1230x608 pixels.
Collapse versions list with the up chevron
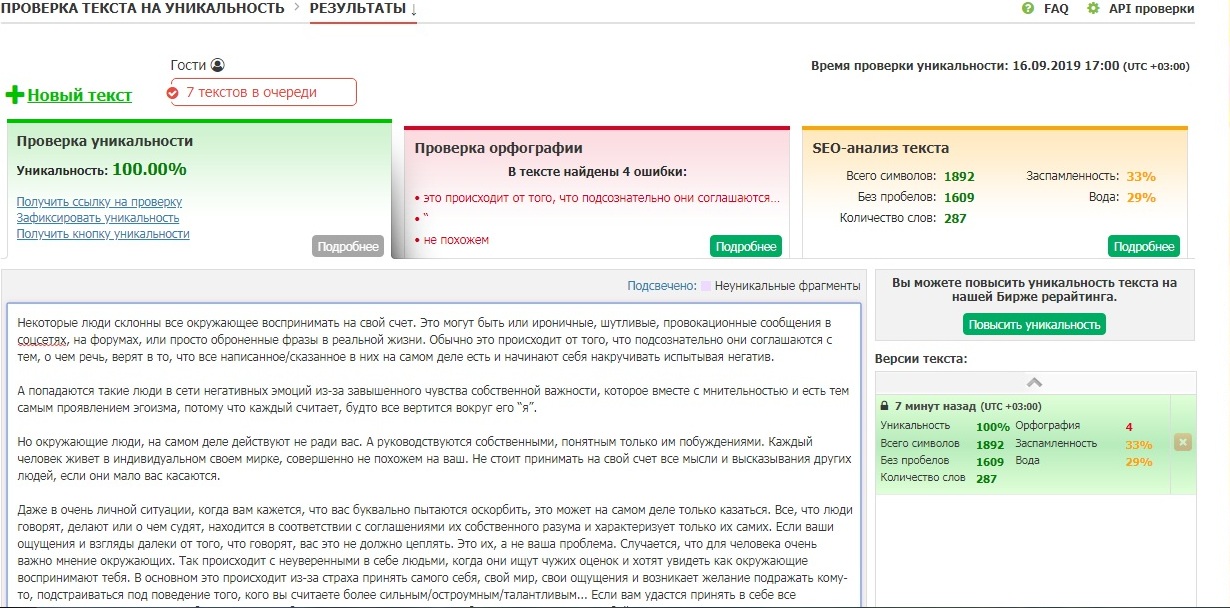(x=1035, y=382)
